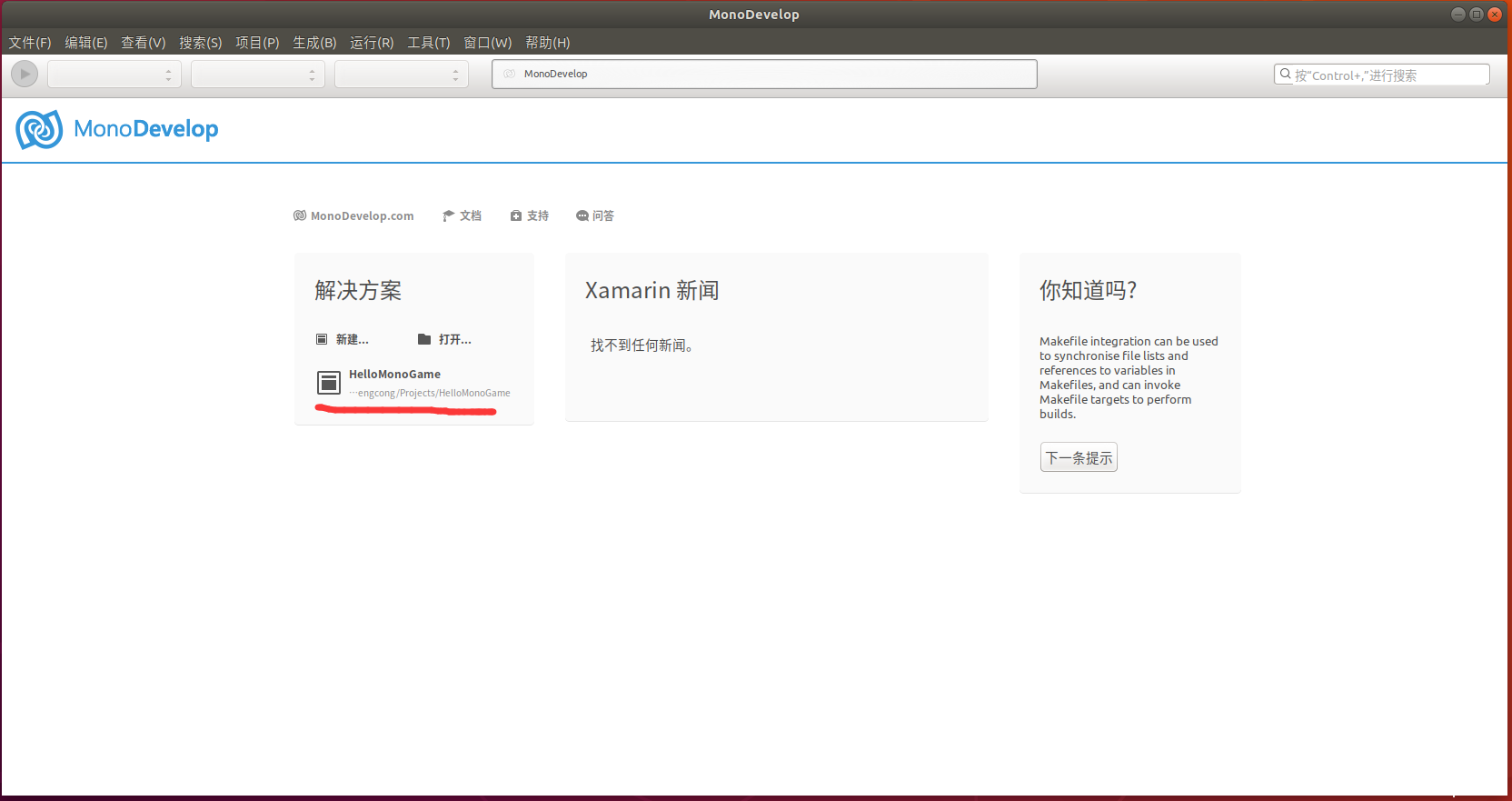Image resolution: width=1512 pixels, height=801 pixels.
Task: Click the support first-aid kit icon
Action: click(516, 215)
